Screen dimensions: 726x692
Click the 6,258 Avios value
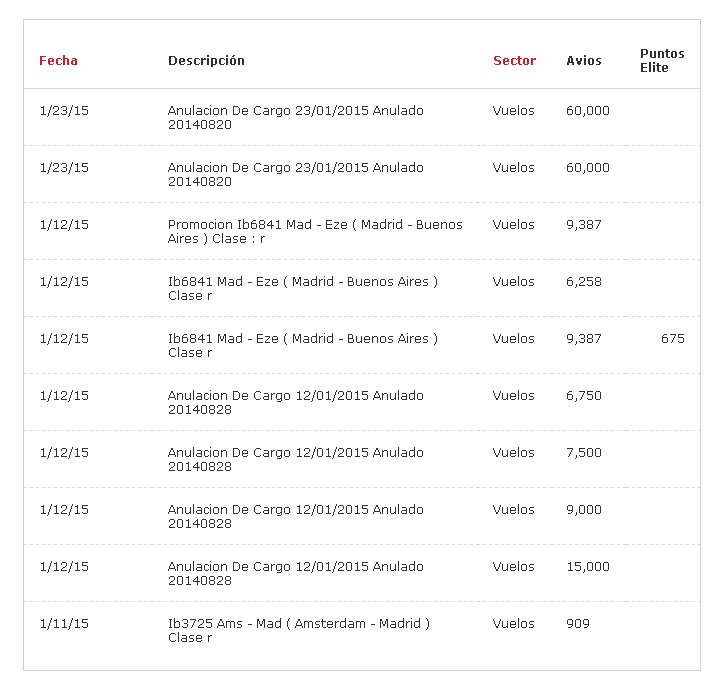584,281
